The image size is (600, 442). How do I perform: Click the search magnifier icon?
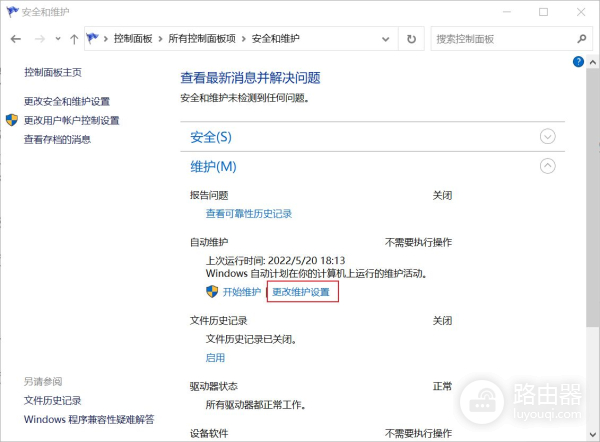582,39
